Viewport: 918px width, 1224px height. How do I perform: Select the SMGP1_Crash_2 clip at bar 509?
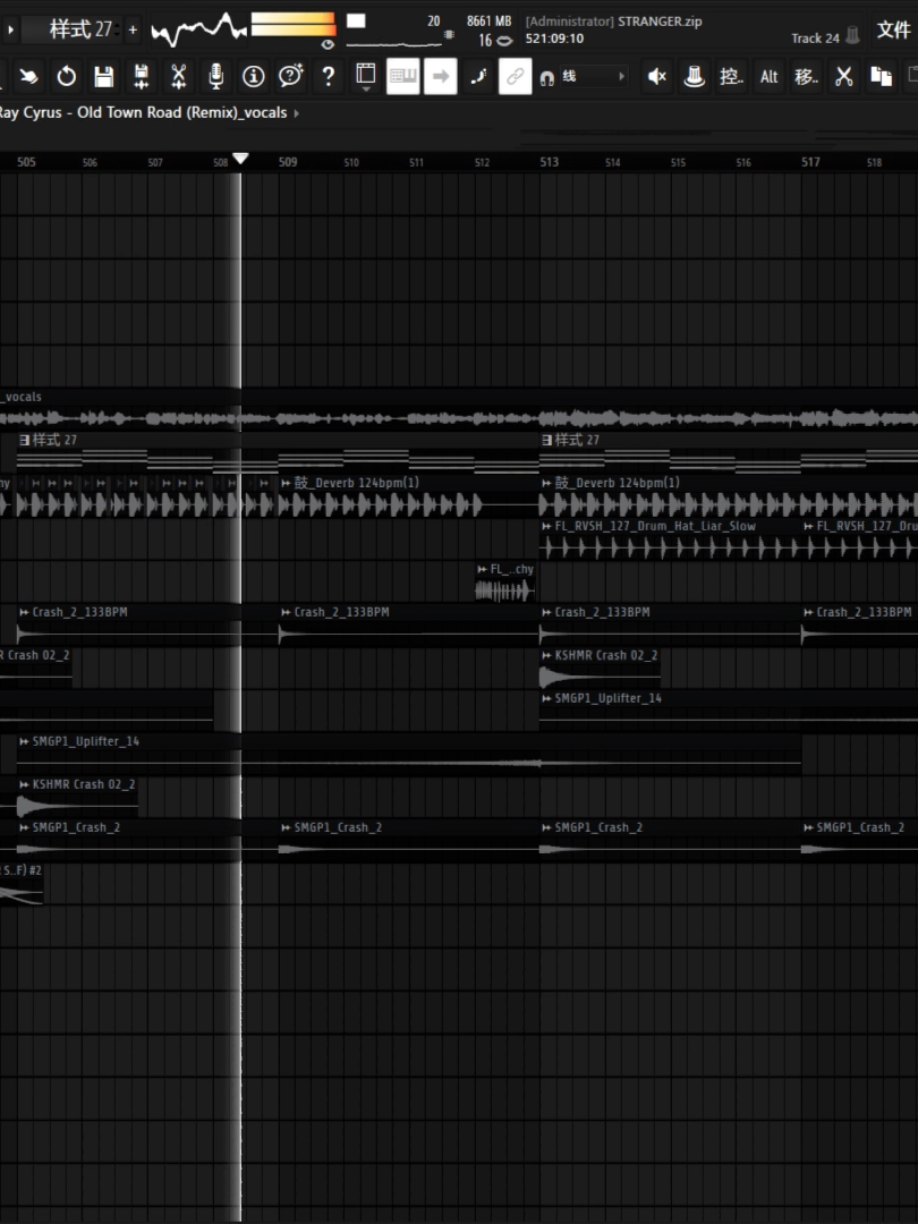coord(408,839)
